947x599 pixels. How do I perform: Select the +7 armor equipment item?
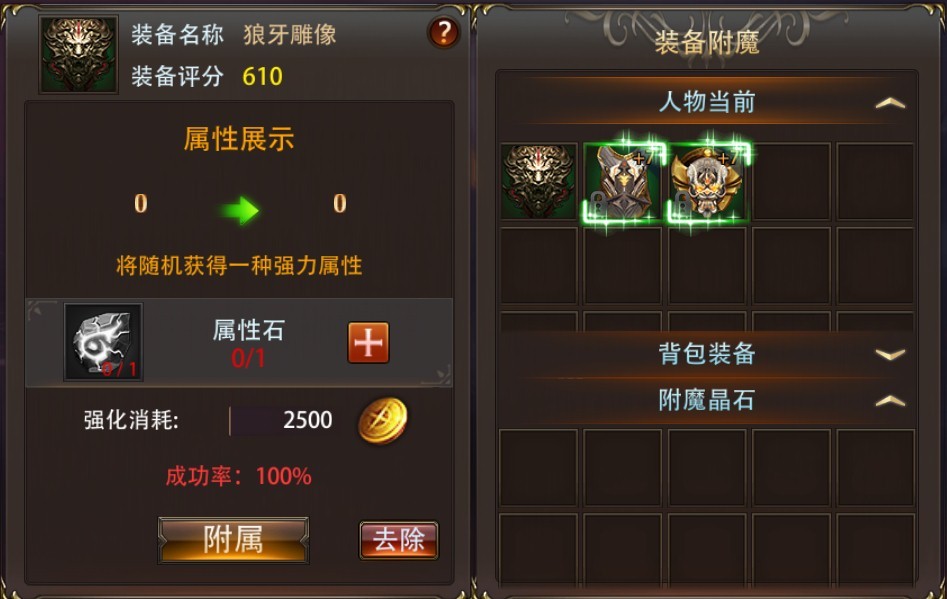tap(623, 181)
